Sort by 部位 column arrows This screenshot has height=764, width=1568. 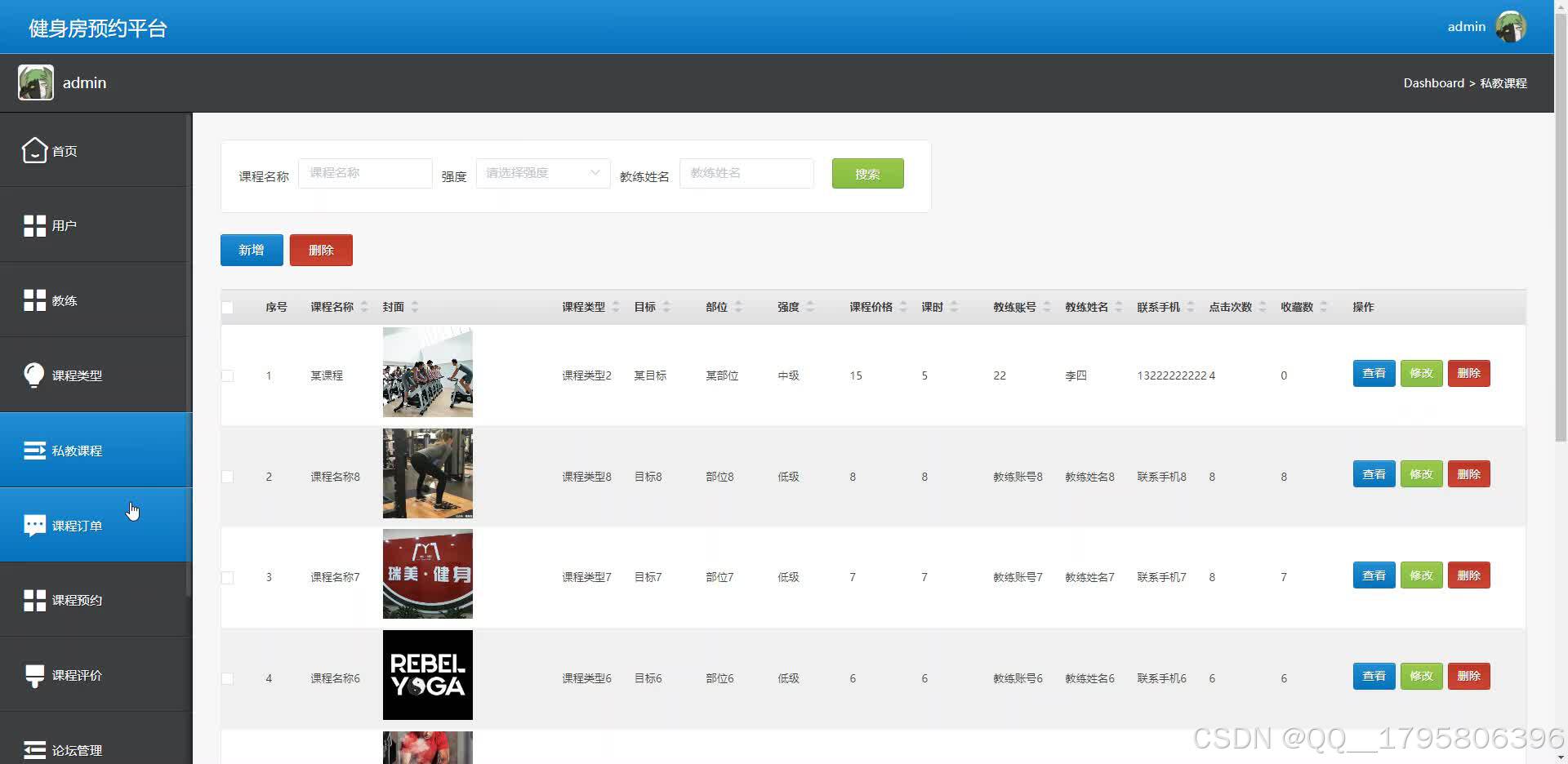[738, 307]
